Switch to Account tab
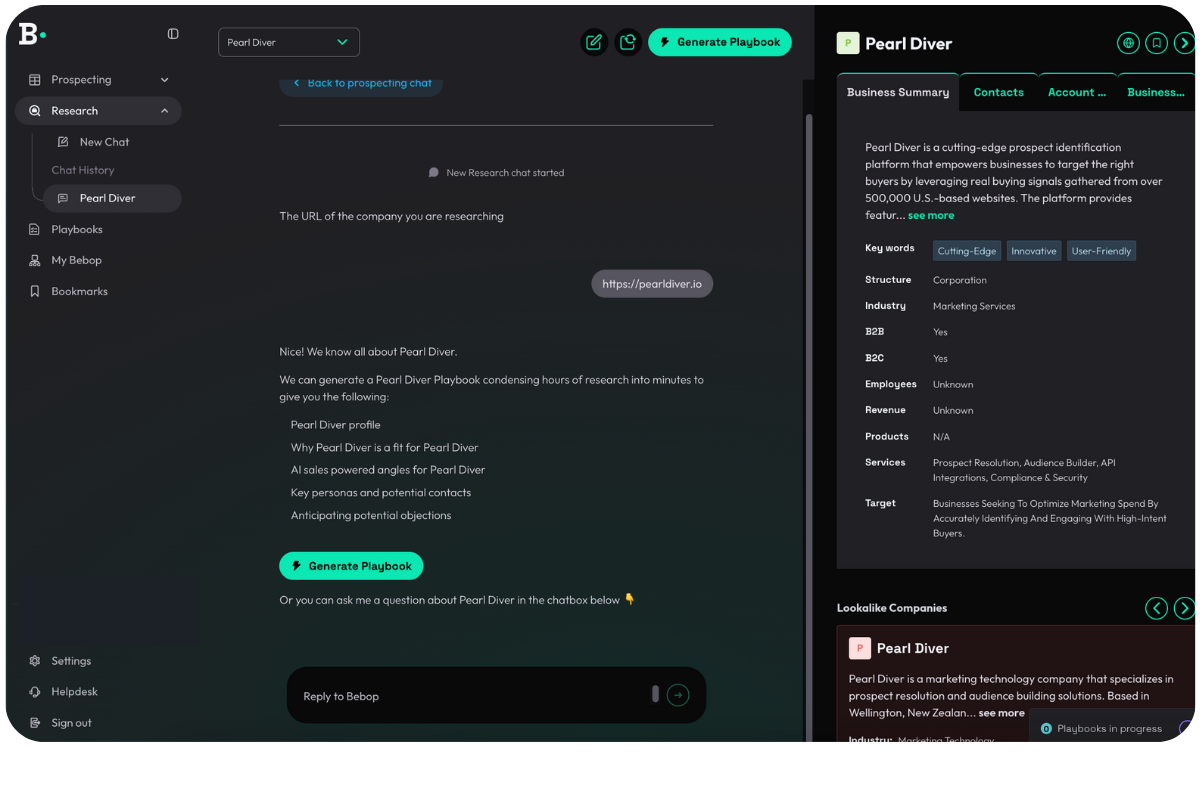 click(1077, 92)
